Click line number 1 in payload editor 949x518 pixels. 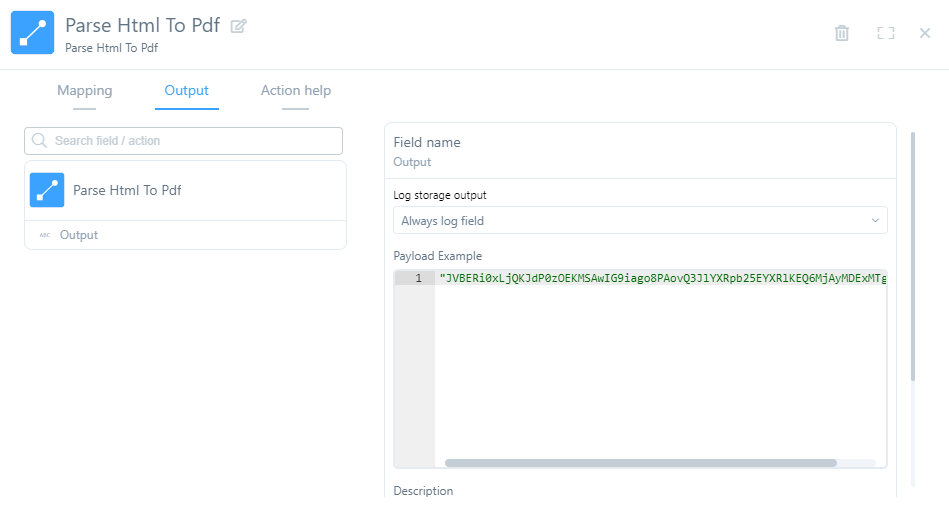point(418,278)
